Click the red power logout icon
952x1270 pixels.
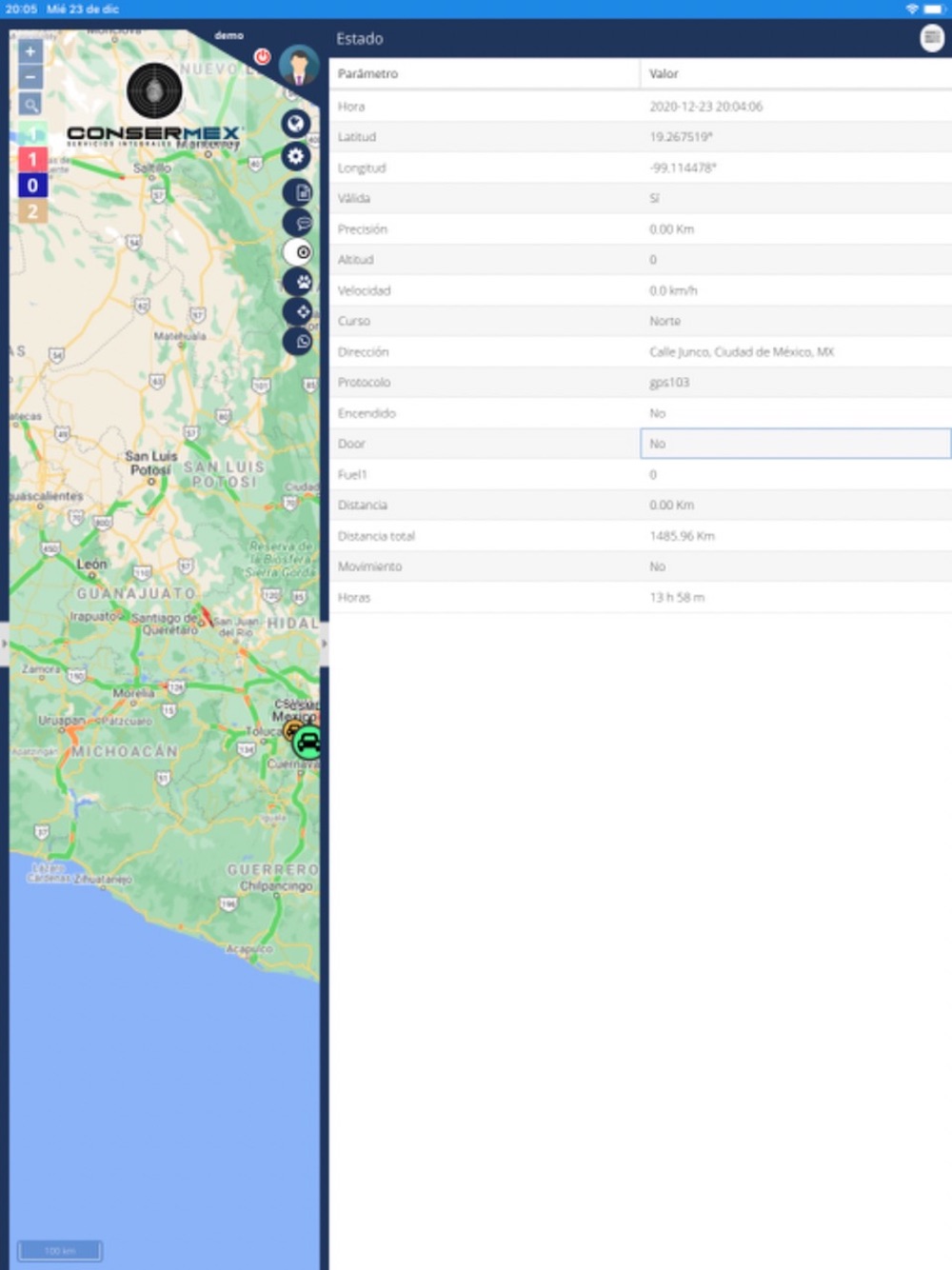click(262, 57)
